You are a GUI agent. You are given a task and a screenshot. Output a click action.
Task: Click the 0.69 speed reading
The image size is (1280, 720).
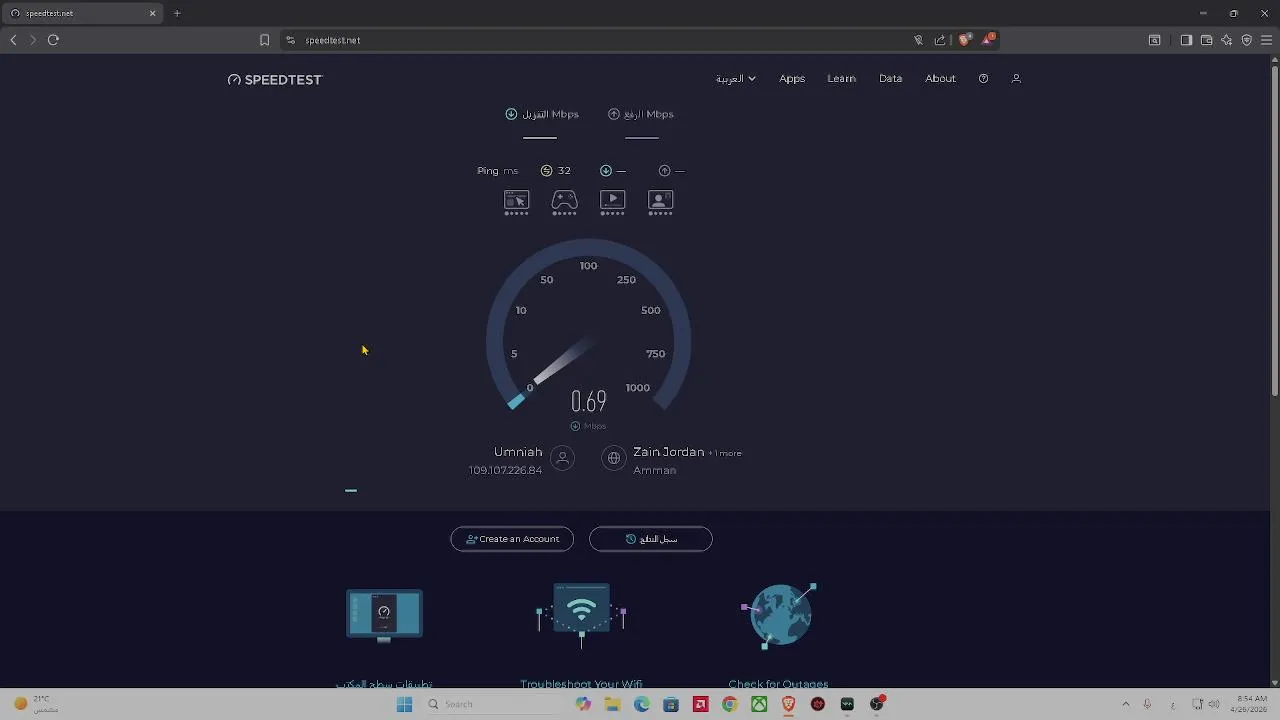[x=588, y=402]
